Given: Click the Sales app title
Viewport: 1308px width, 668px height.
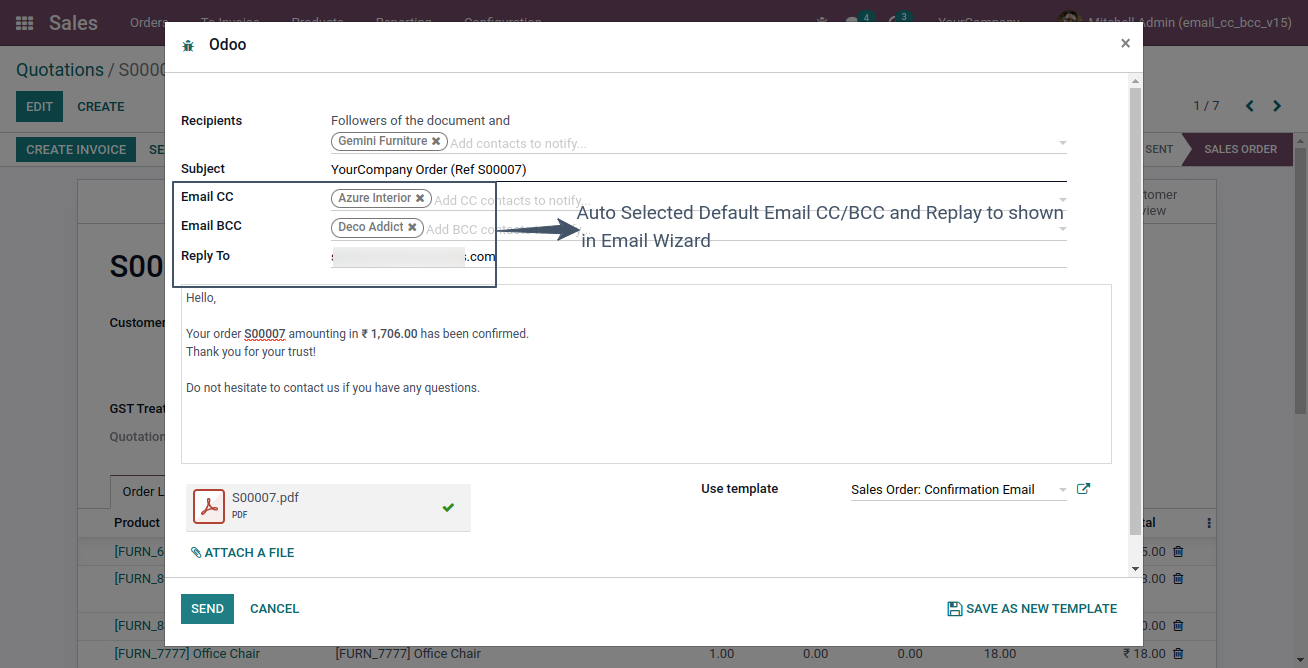Looking at the screenshot, I should 74,22.
